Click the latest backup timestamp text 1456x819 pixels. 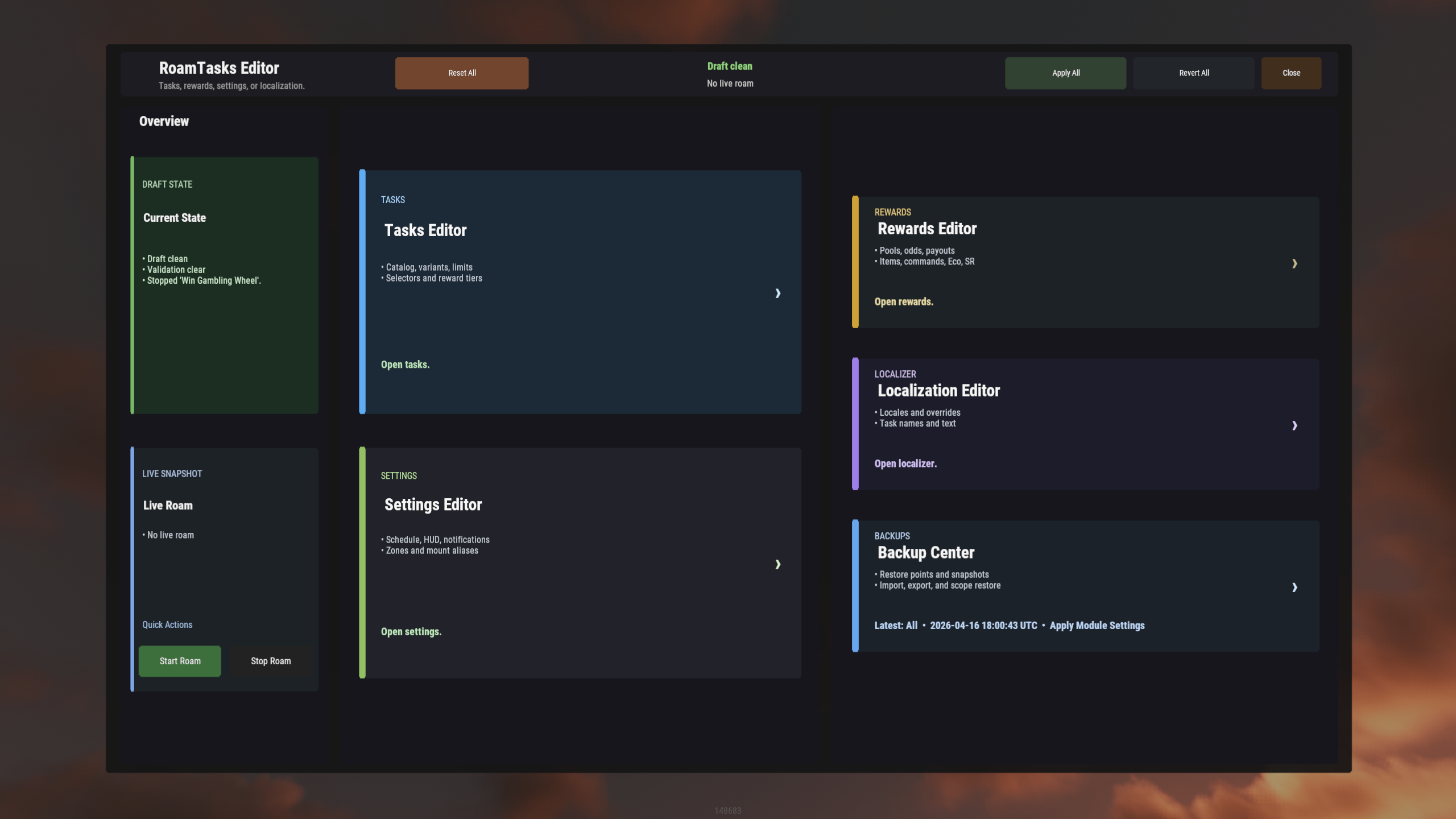[x=983, y=625]
